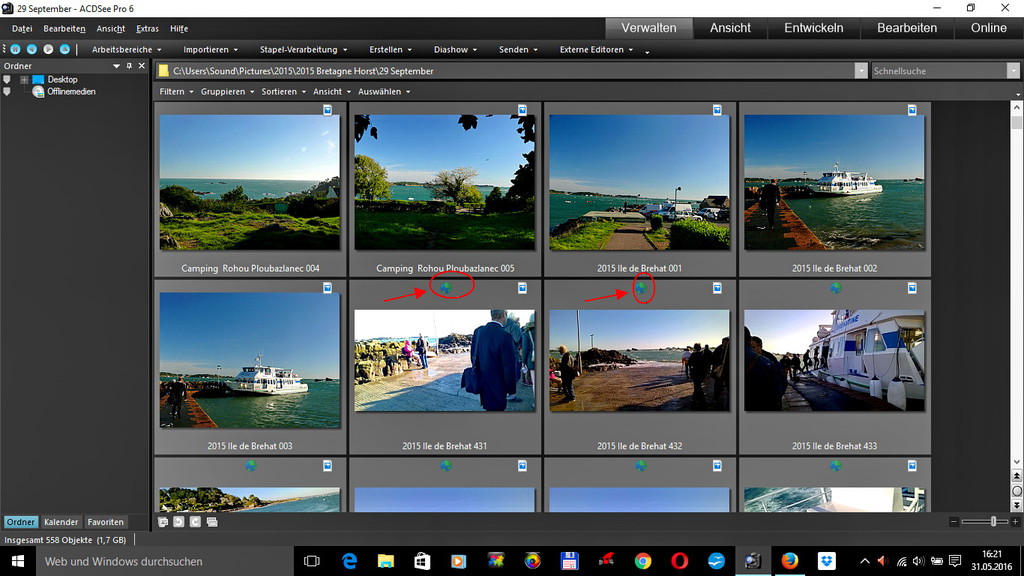This screenshot has height=576, width=1024.
Task: Toggle the easy-select marker beside Offlinemedien
Action: pos(7,92)
